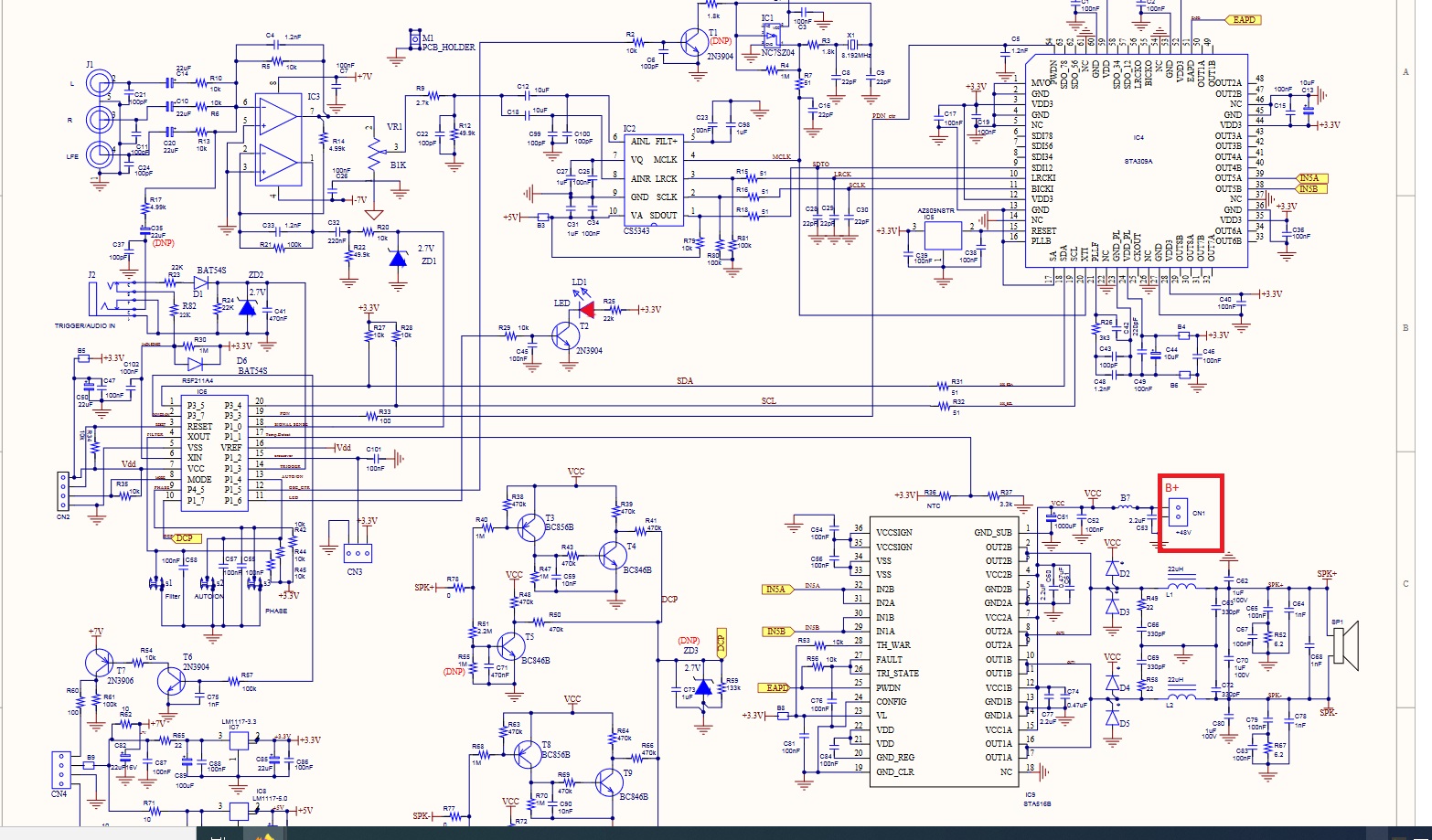Select the blue zener diode ZD1
This screenshot has width=1432, height=840.
(397, 259)
